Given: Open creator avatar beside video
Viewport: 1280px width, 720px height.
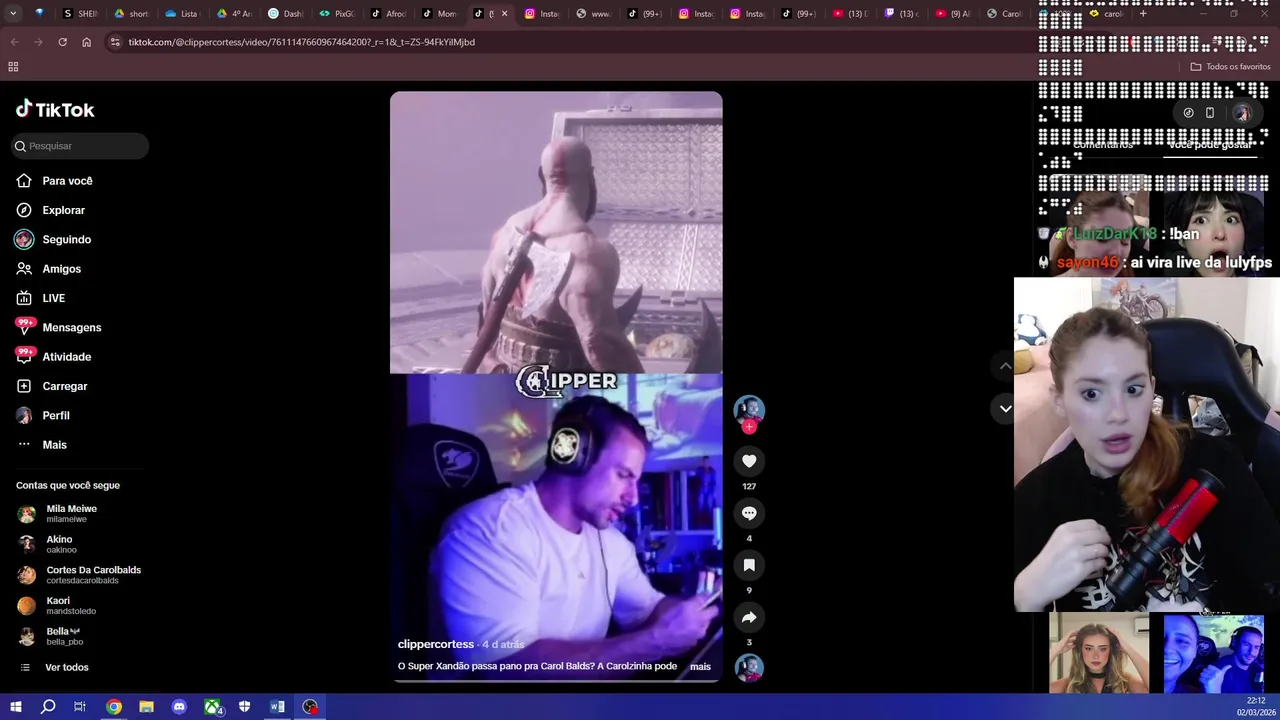Looking at the screenshot, I should 749,409.
